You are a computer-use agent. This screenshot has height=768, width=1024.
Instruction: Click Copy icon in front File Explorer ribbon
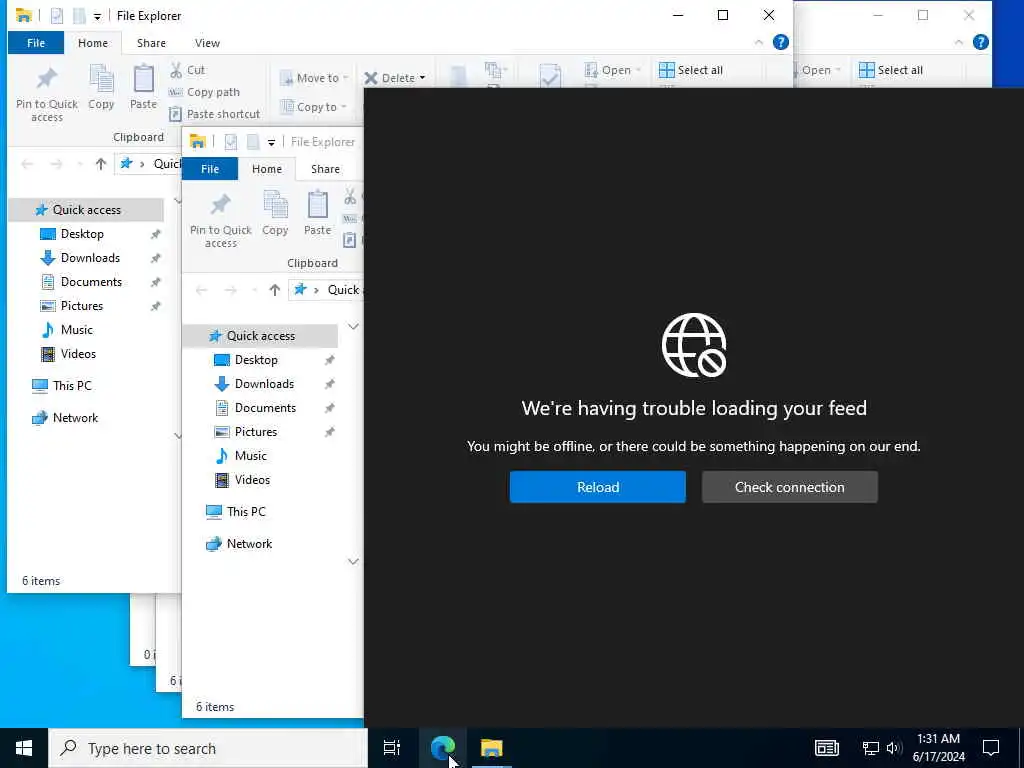pos(275,213)
